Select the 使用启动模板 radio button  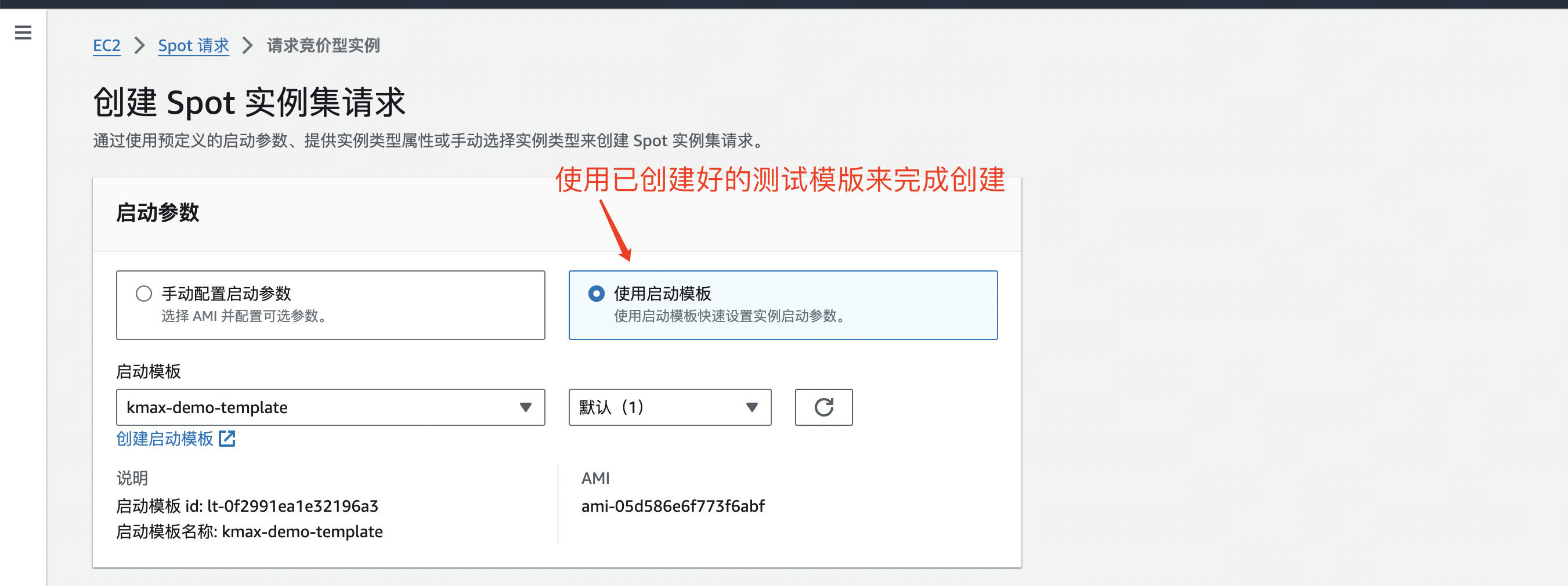(596, 294)
